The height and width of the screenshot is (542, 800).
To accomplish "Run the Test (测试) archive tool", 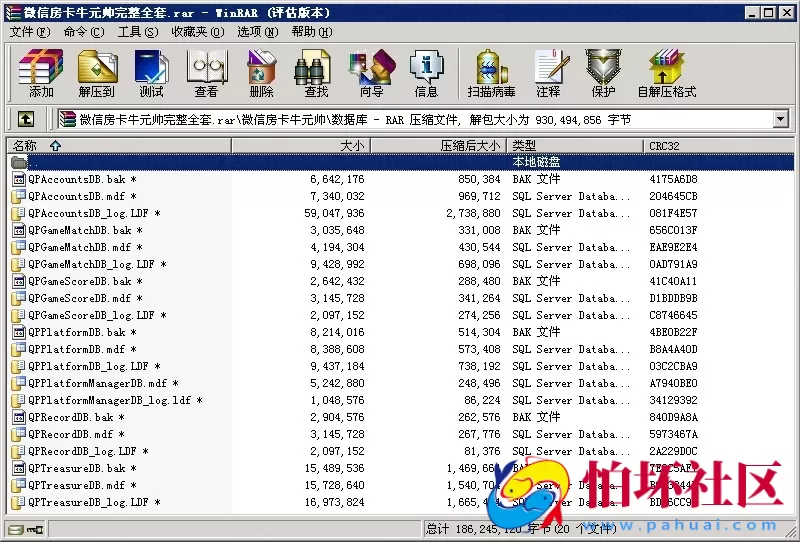I will pyautogui.click(x=151, y=73).
